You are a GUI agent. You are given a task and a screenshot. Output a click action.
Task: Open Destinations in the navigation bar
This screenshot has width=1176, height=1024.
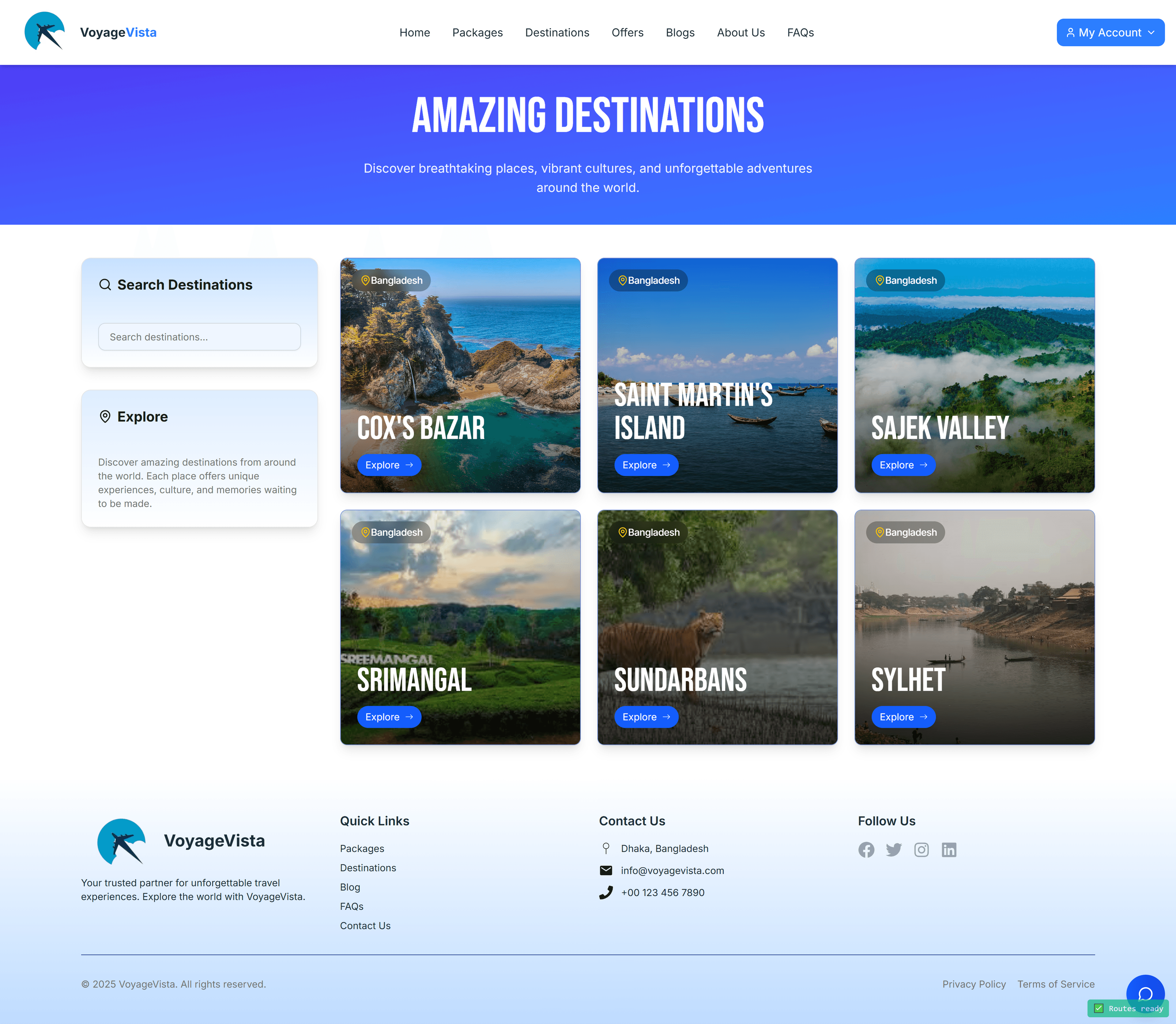coord(556,32)
